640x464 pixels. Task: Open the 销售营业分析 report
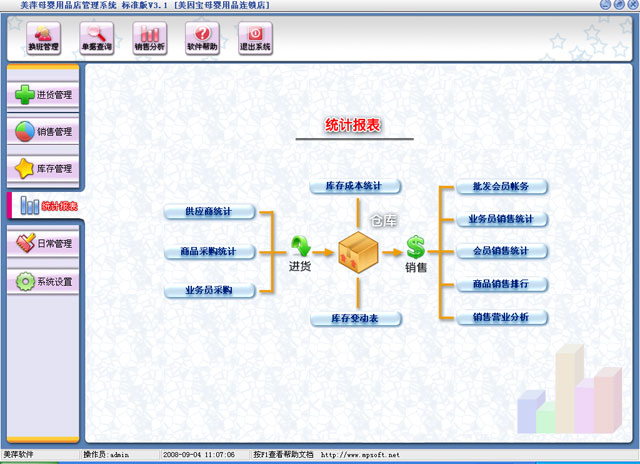[502, 317]
